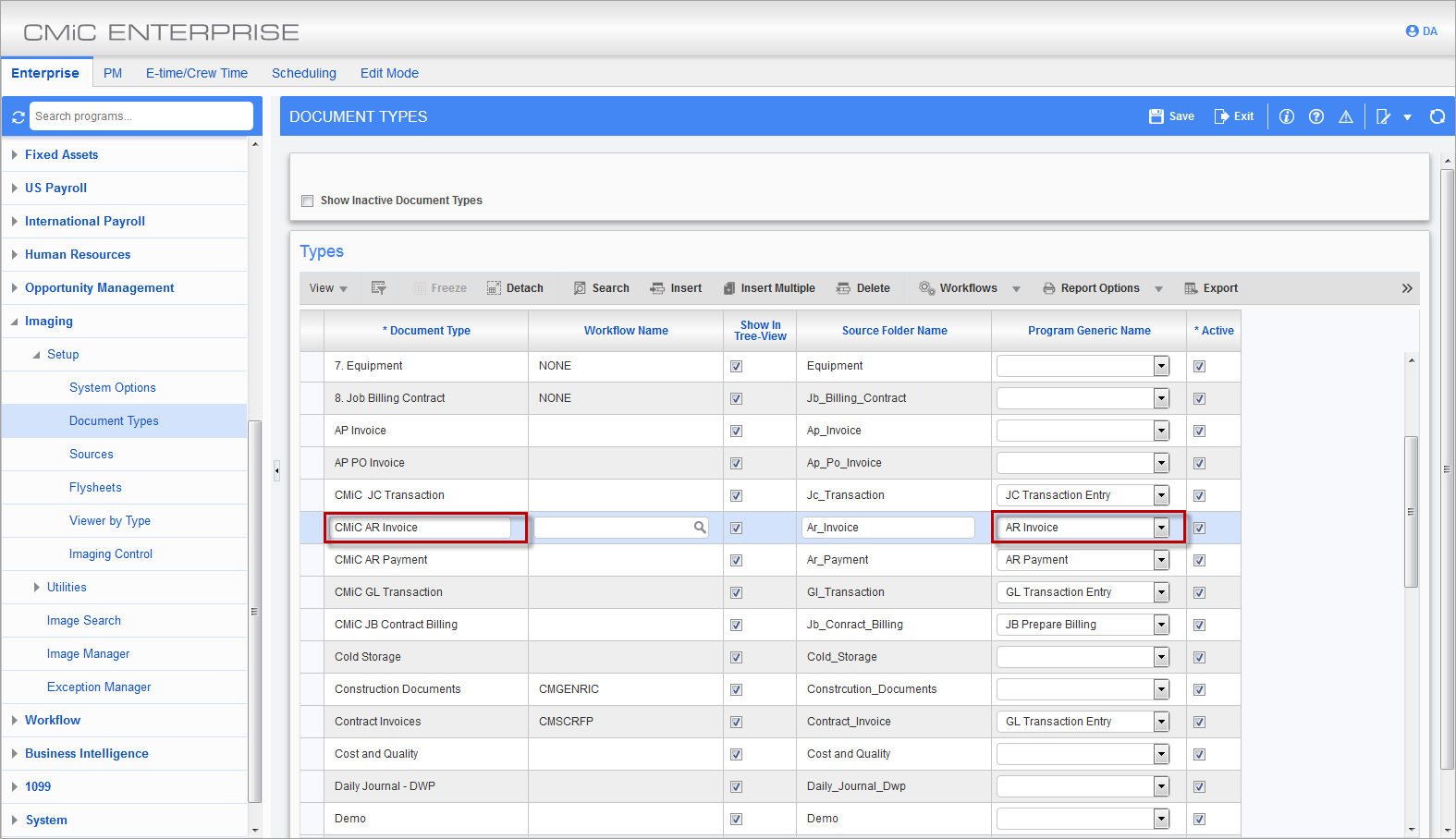Click the Ar_Invoice source folder field
This screenshot has height=839, width=1456.
pyautogui.click(x=888, y=528)
